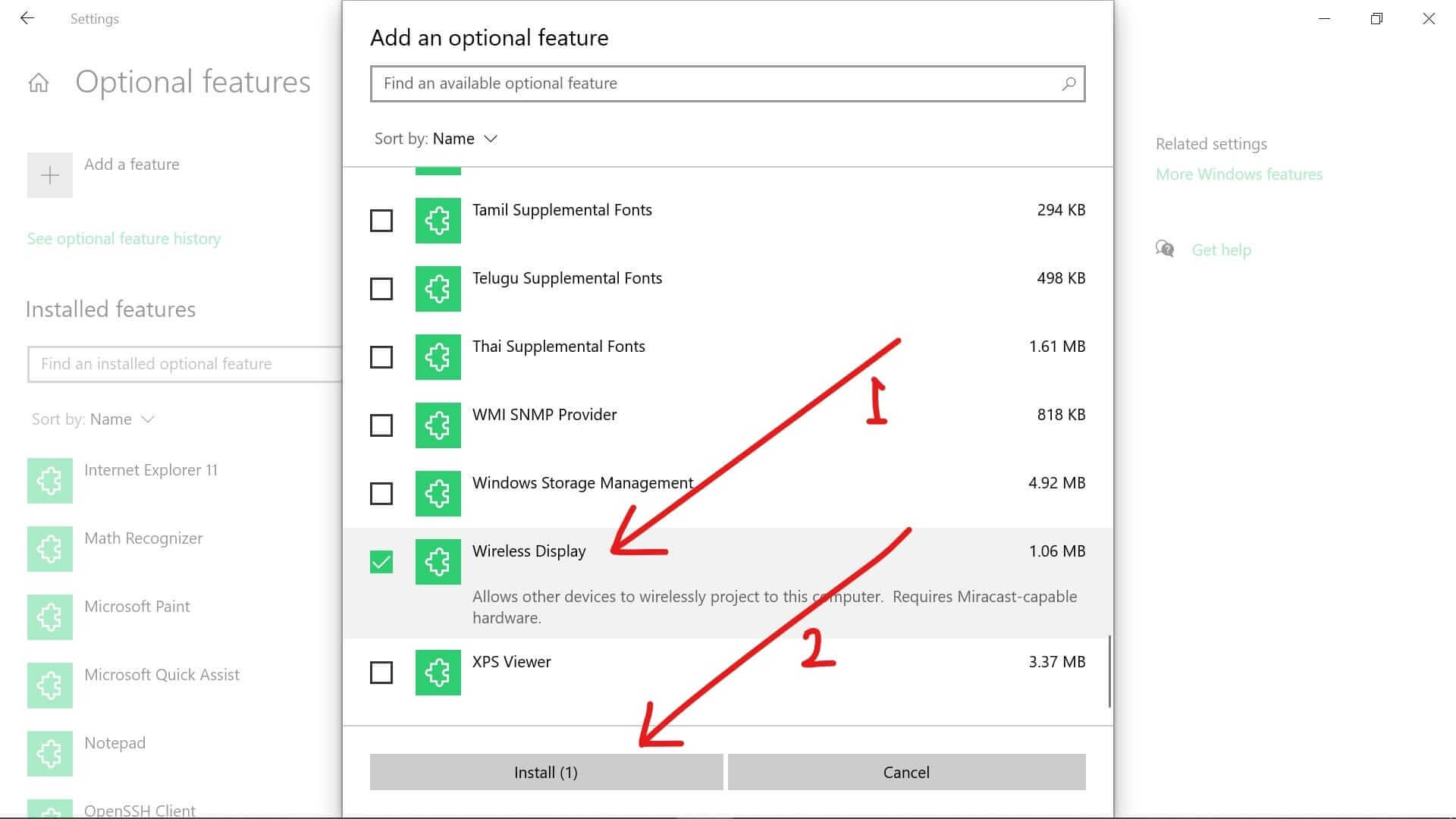Uncheck the Wireless Display checkbox
1456x819 pixels.
[381, 562]
